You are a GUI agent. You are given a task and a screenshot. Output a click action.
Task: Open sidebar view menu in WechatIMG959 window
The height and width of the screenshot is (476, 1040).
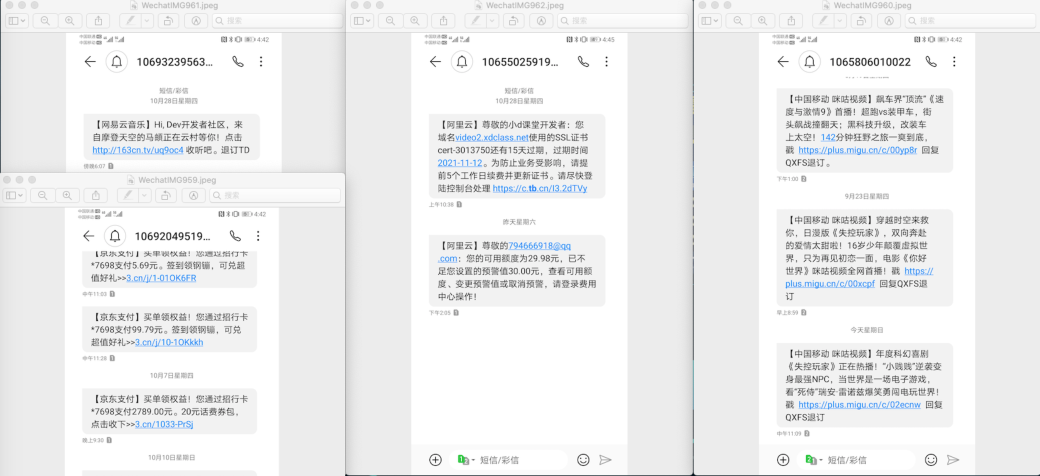click(x=14, y=196)
